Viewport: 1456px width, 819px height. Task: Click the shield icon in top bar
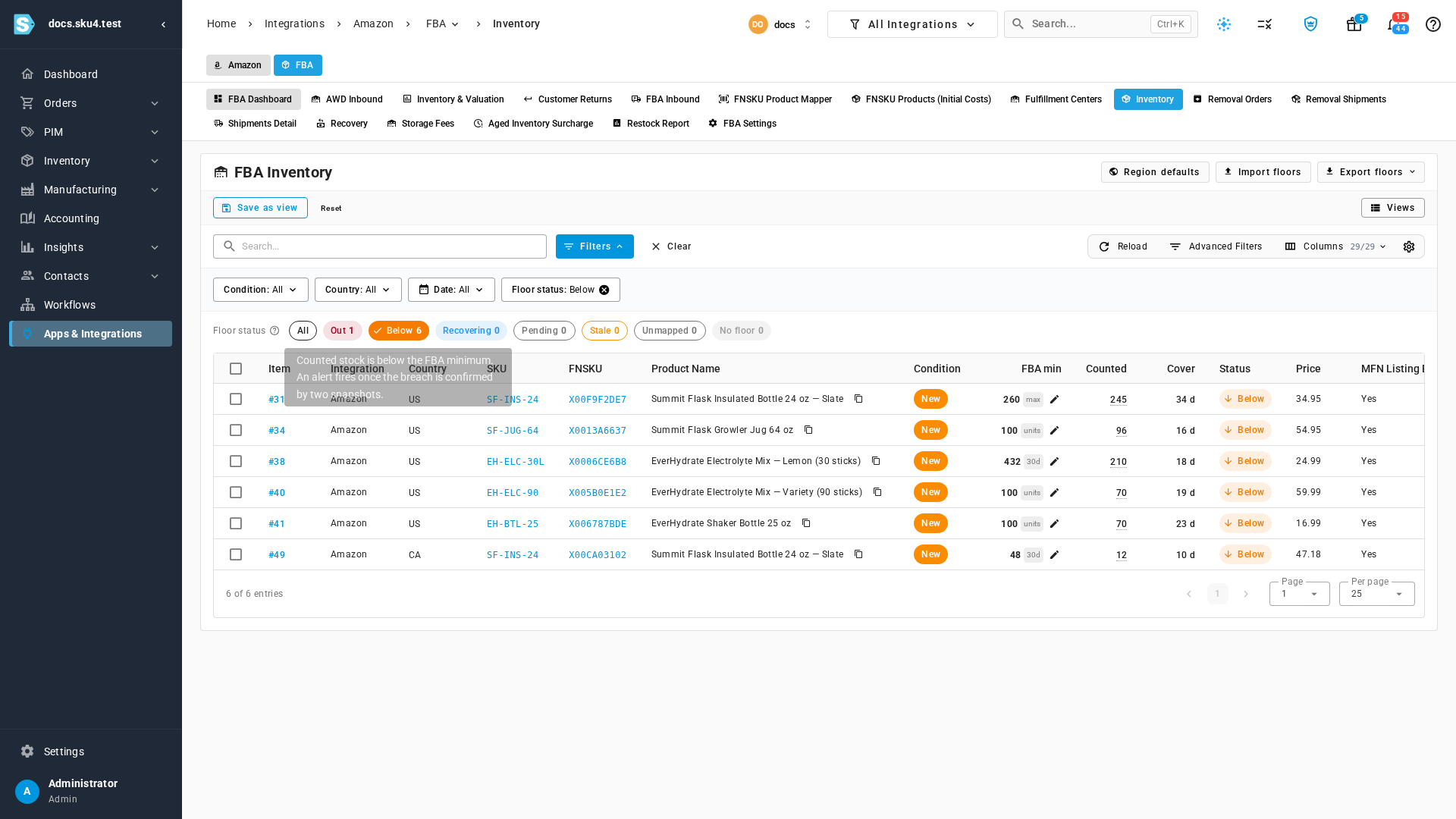(x=1310, y=24)
